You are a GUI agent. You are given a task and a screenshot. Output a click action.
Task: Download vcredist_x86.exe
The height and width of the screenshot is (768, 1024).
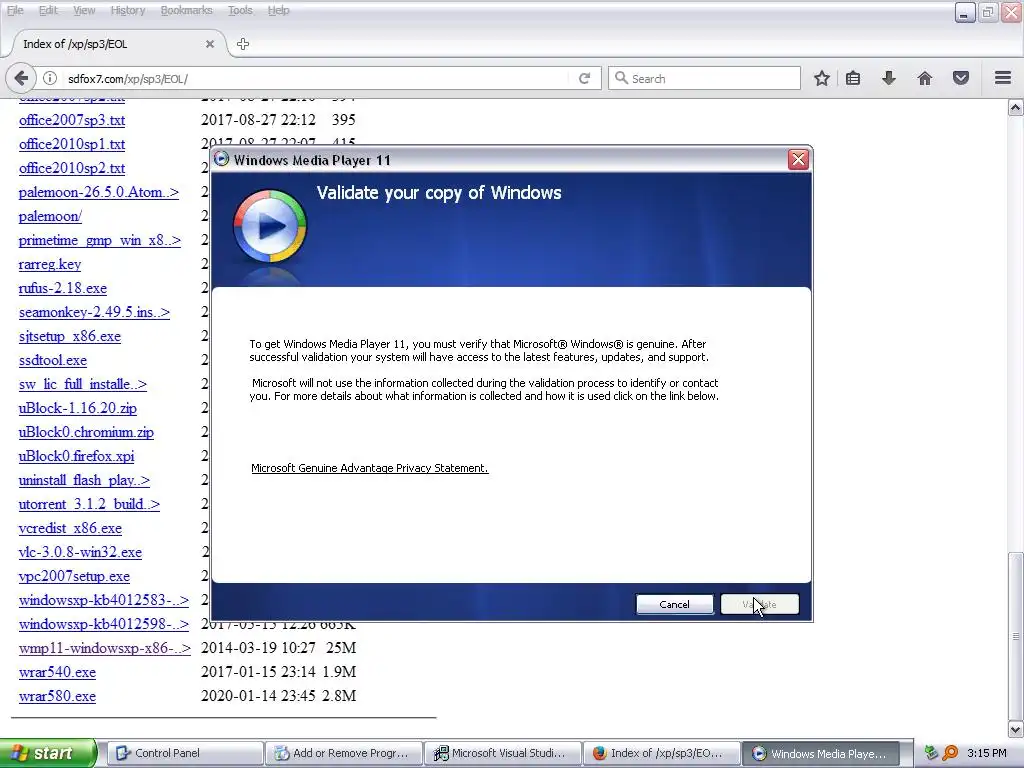(x=71, y=528)
